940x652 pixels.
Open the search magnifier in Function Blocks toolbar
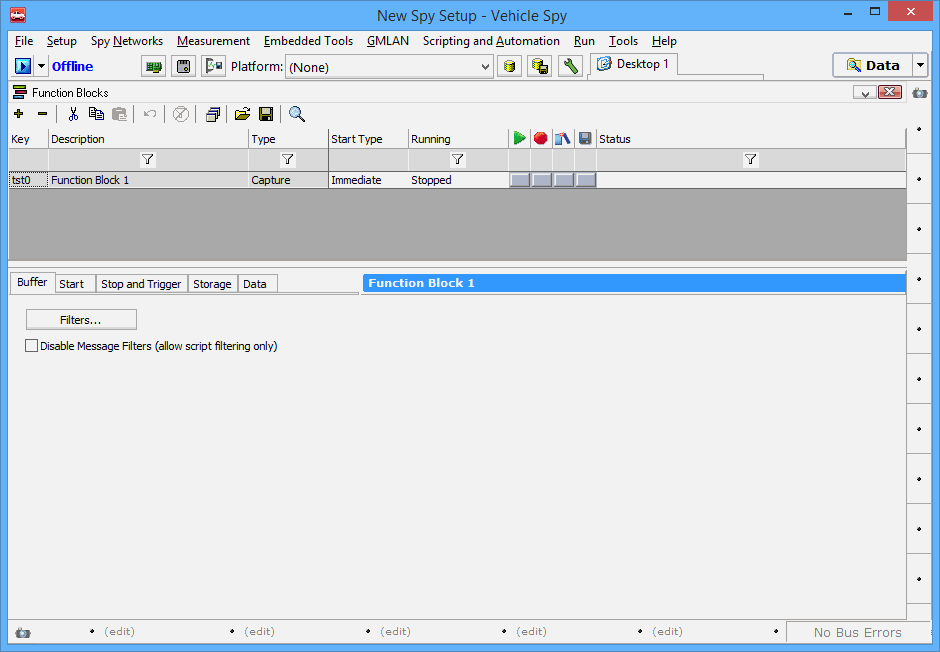tap(296, 114)
